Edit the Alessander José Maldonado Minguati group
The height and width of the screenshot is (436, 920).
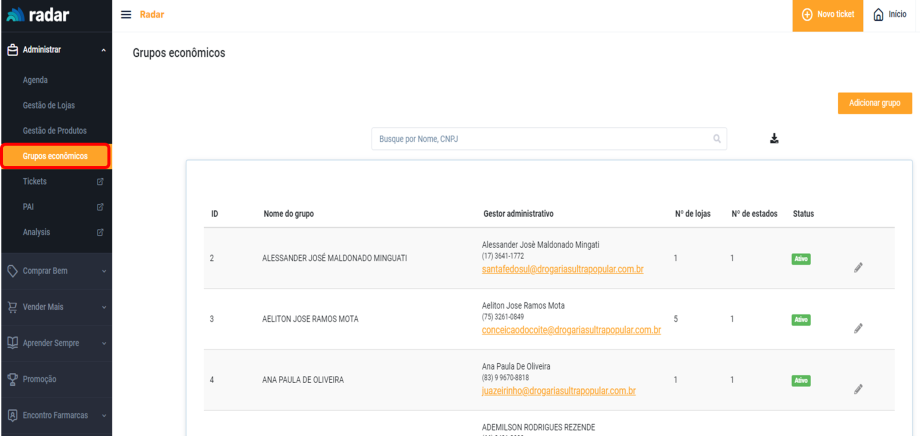click(x=858, y=268)
